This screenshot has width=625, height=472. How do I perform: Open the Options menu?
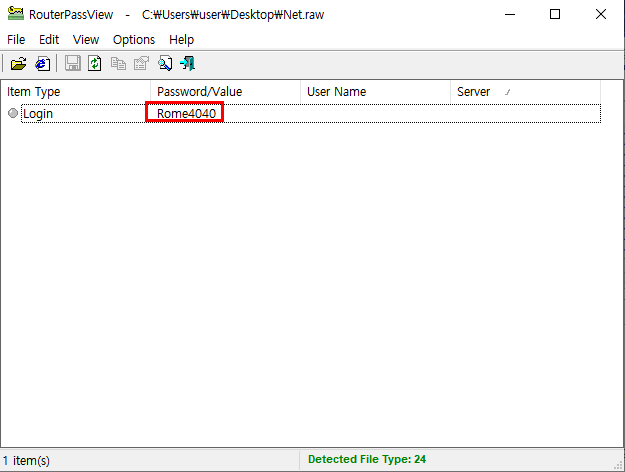pos(134,40)
